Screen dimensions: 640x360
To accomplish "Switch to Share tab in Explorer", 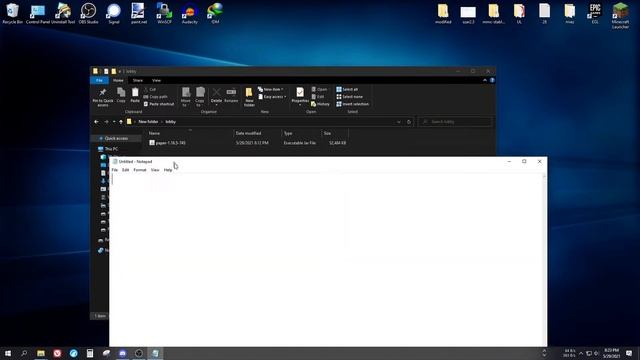I will [138, 80].
